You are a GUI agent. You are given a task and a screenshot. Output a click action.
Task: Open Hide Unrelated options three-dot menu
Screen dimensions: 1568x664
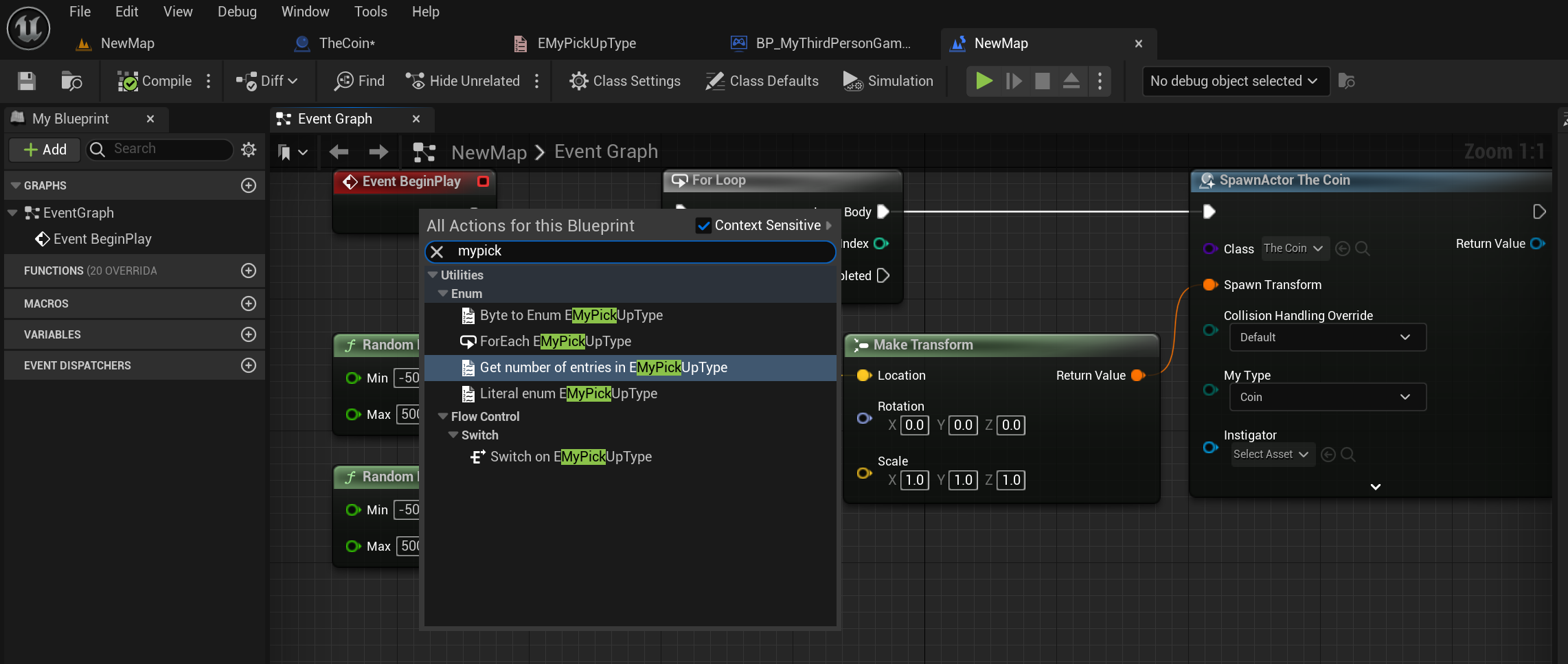pos(537,81)
